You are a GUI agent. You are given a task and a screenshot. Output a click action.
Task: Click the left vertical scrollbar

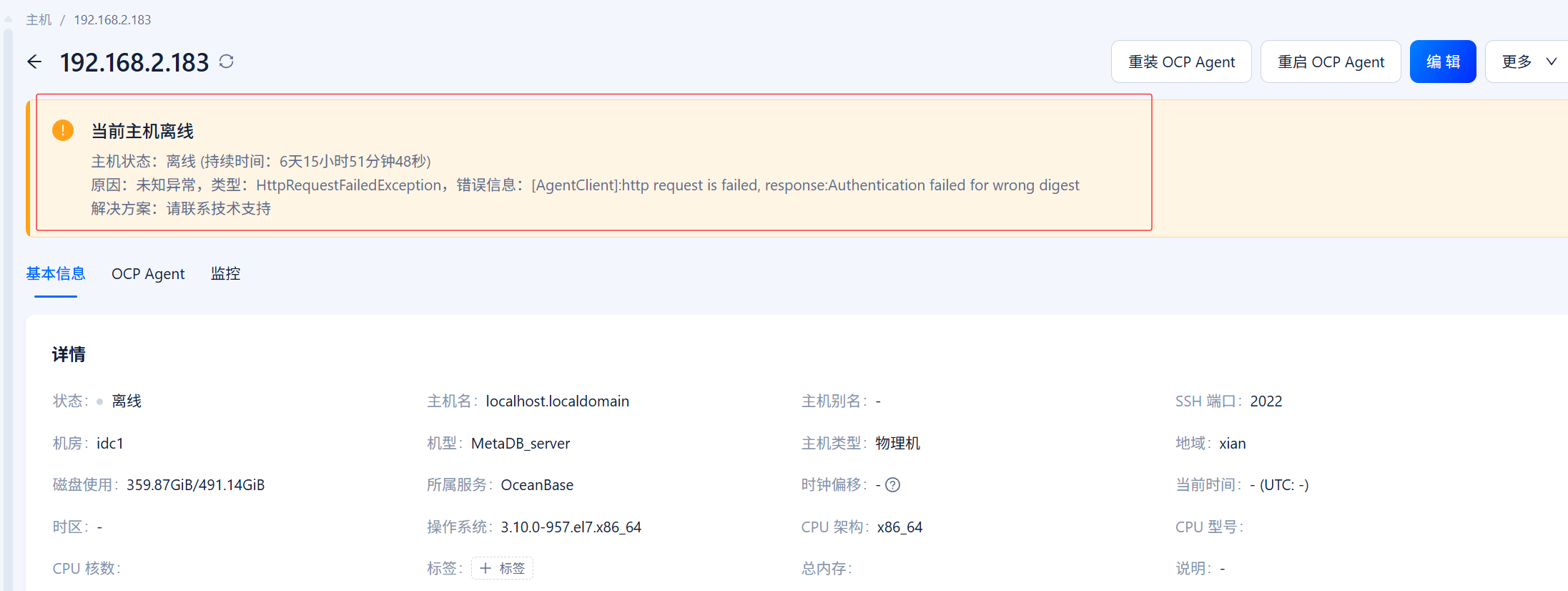pyautogui.click(x=8, y=308)
